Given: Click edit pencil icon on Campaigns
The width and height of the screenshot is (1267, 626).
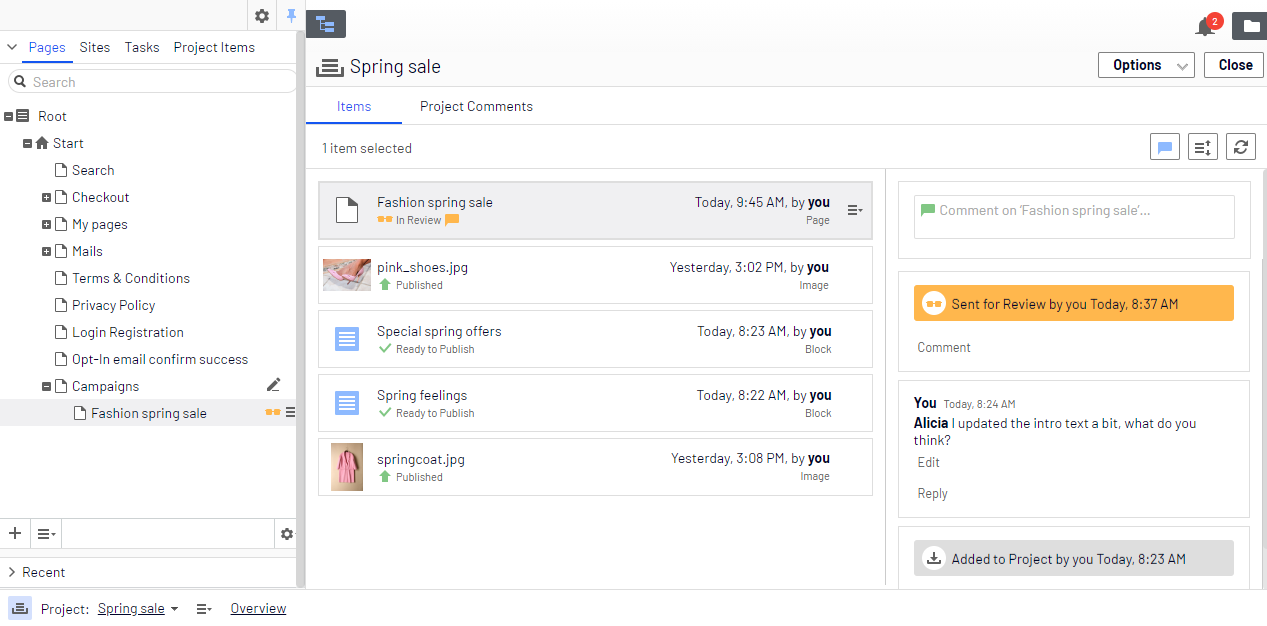Looking at the screenshot, I should click(274, 385).
